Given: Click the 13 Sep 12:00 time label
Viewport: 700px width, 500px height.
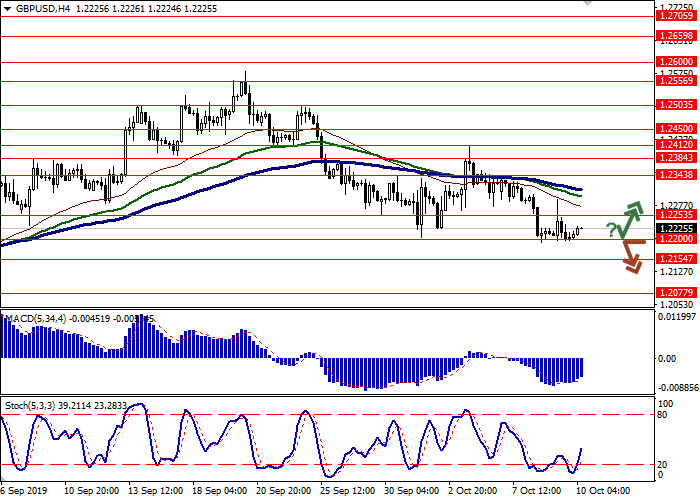Looking at the screenshot, I should (156, 491).
